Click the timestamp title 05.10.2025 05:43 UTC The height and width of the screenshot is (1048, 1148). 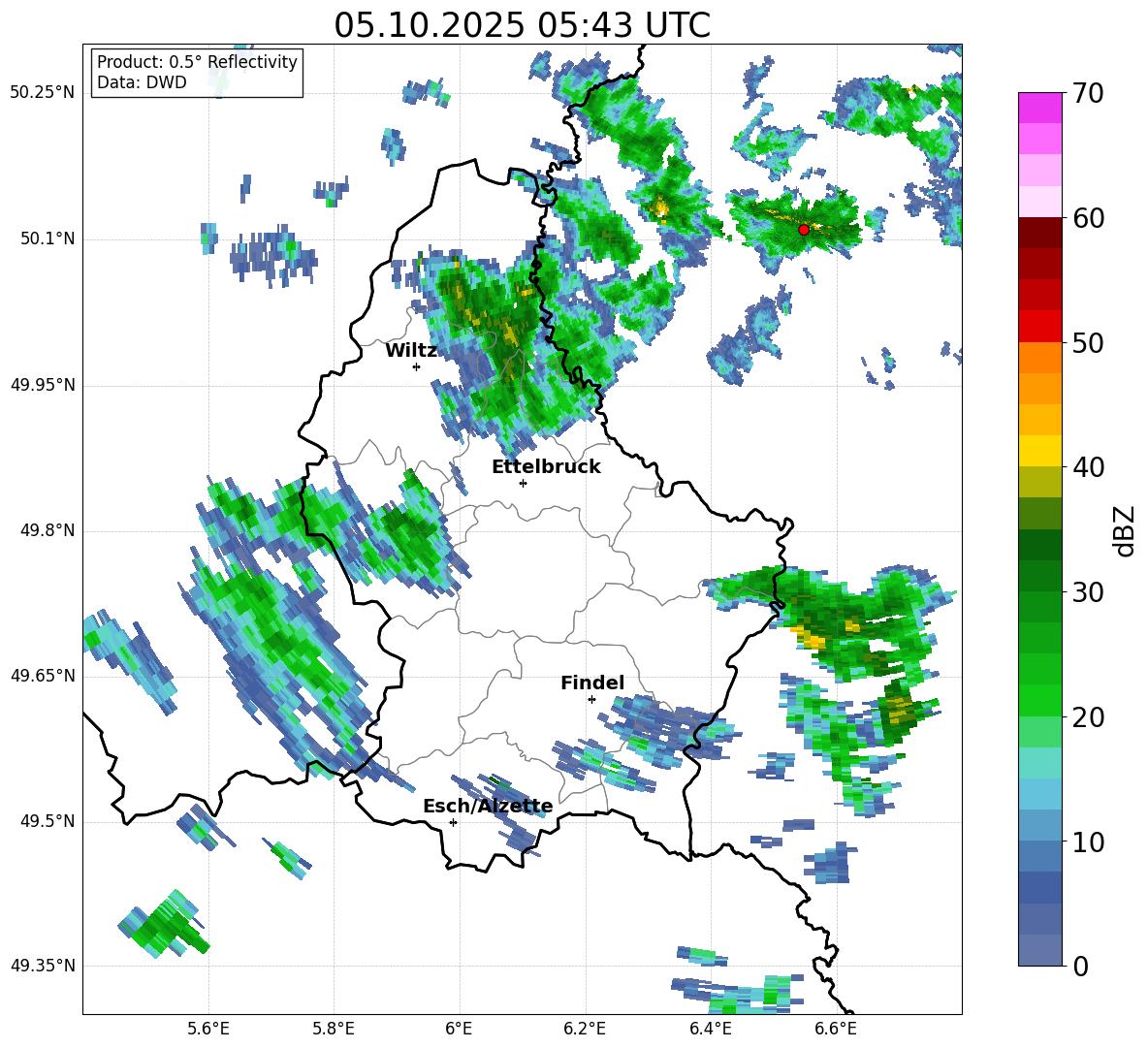click(522, 25)
